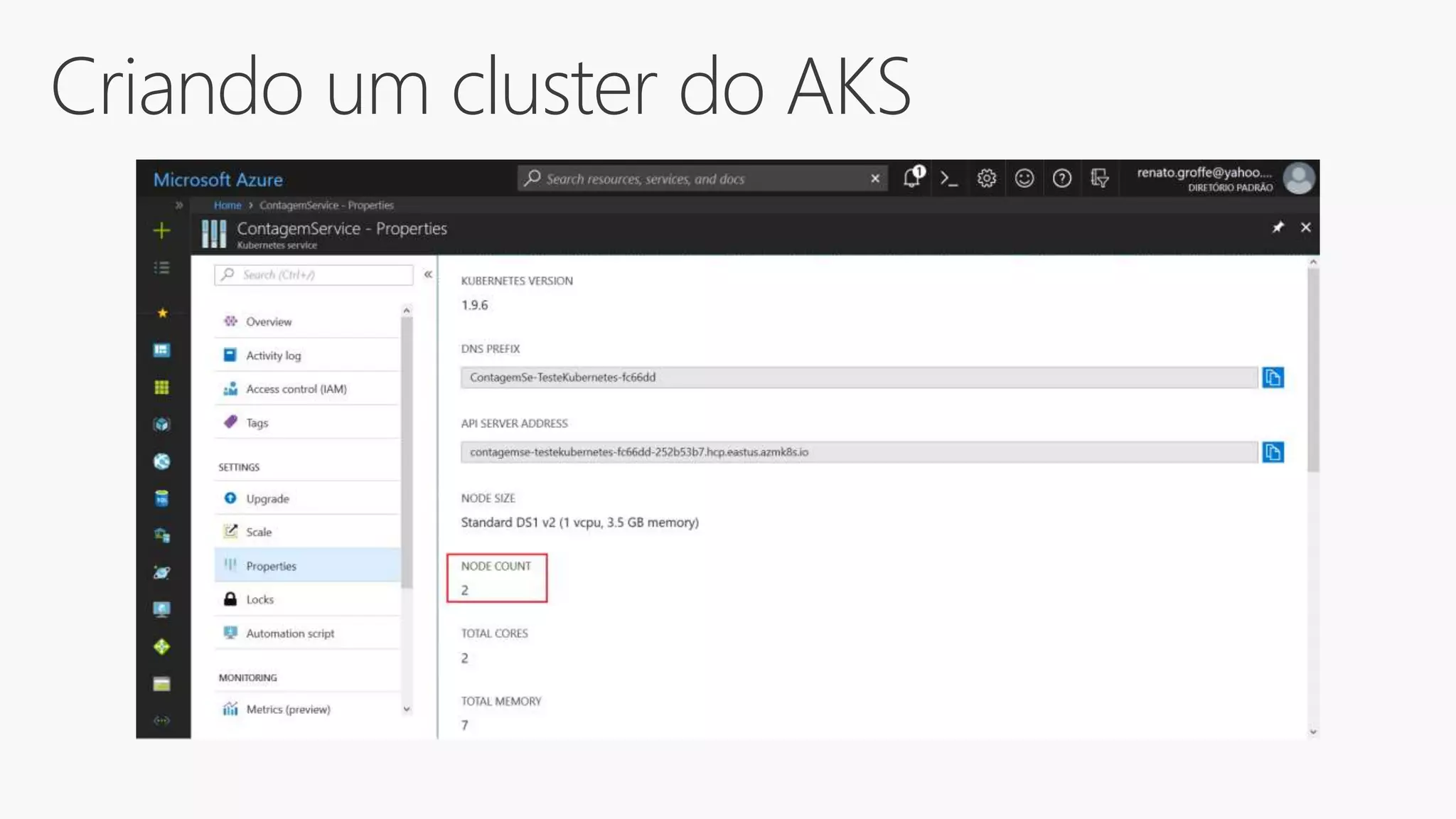Open the Cosmos DB planet icon in left rail
This screenshot has width=1456, height=819.
[162, 572]
